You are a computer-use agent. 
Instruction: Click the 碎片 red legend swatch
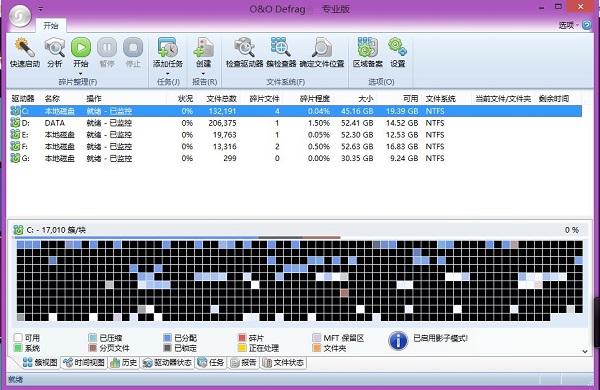click(242, 338)
